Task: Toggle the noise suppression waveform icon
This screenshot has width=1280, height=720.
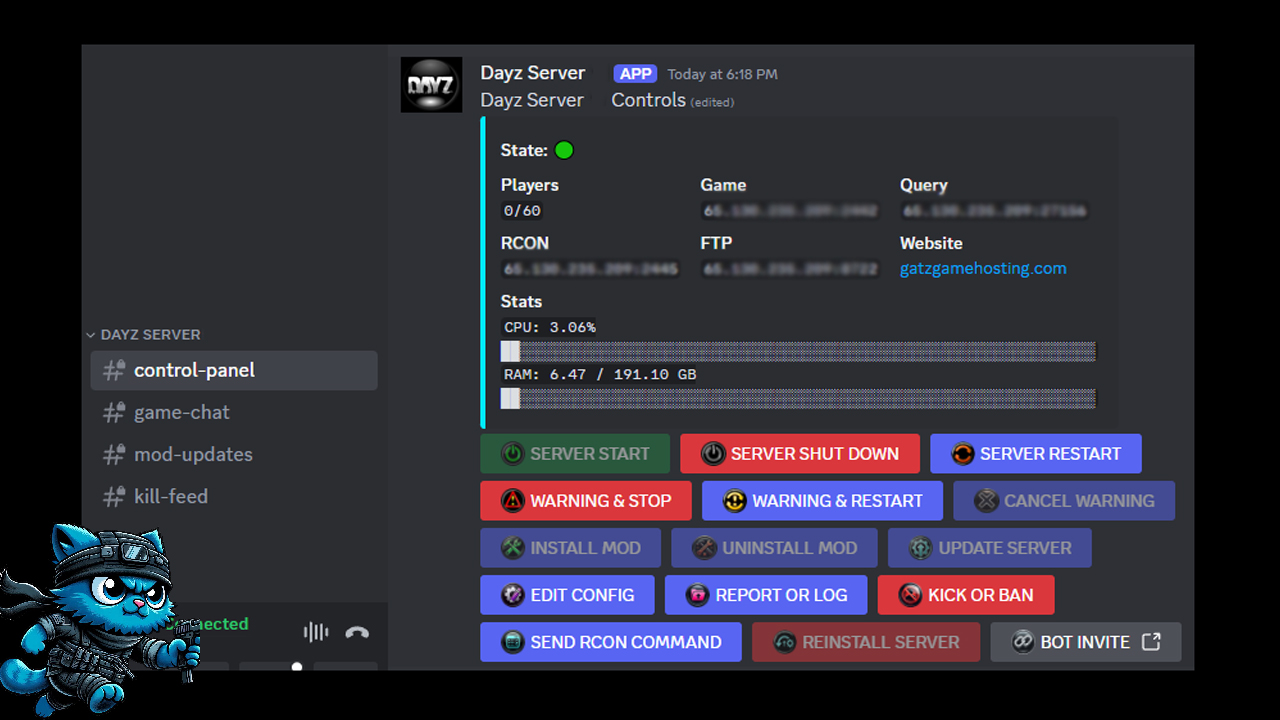Action: pos(315,632)
